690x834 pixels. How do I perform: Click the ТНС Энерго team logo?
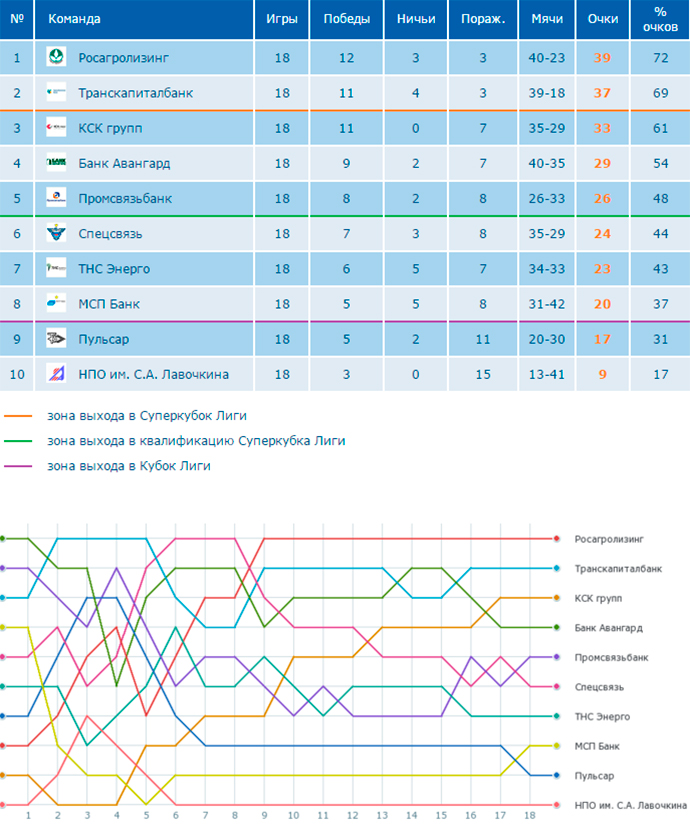56,268
